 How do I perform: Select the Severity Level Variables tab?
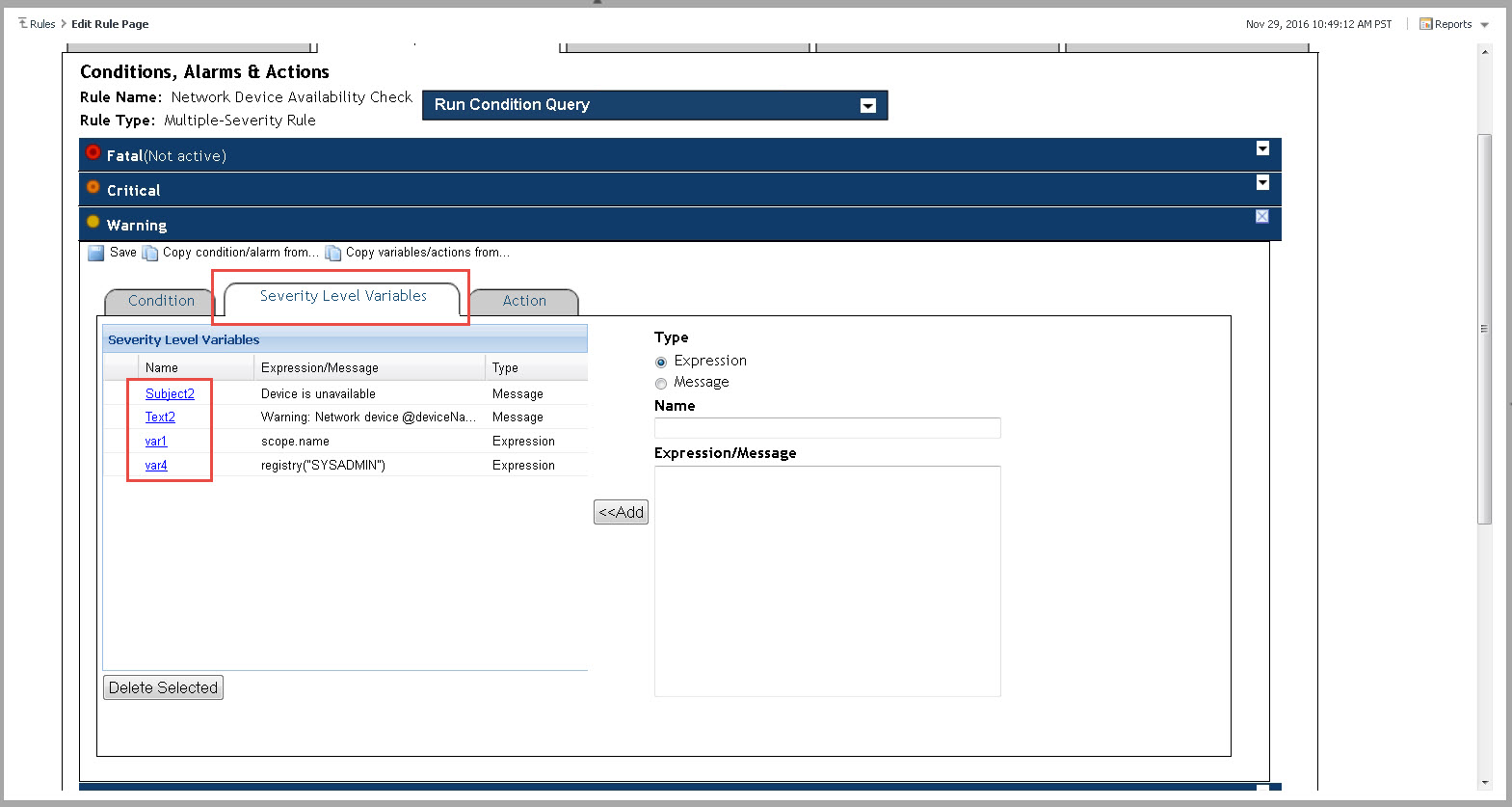pyautogui.click(x=343, y=296)
